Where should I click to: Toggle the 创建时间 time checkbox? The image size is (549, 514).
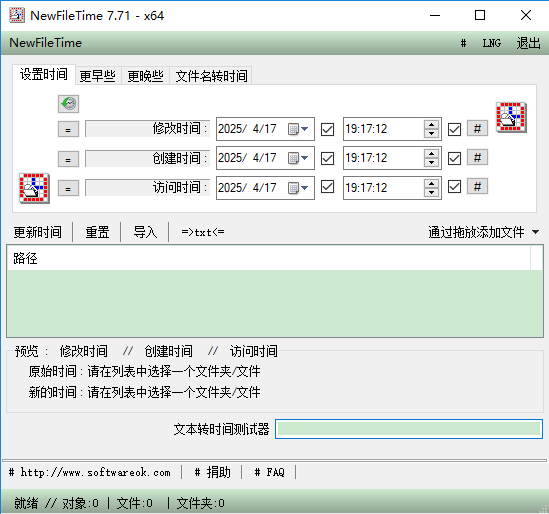pos(454,158)
